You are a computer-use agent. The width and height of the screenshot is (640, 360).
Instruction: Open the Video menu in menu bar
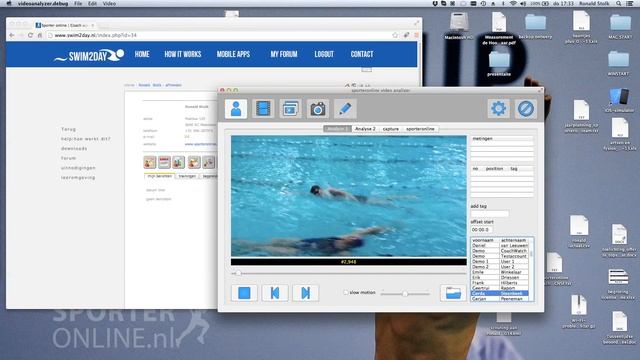(109, 3)
